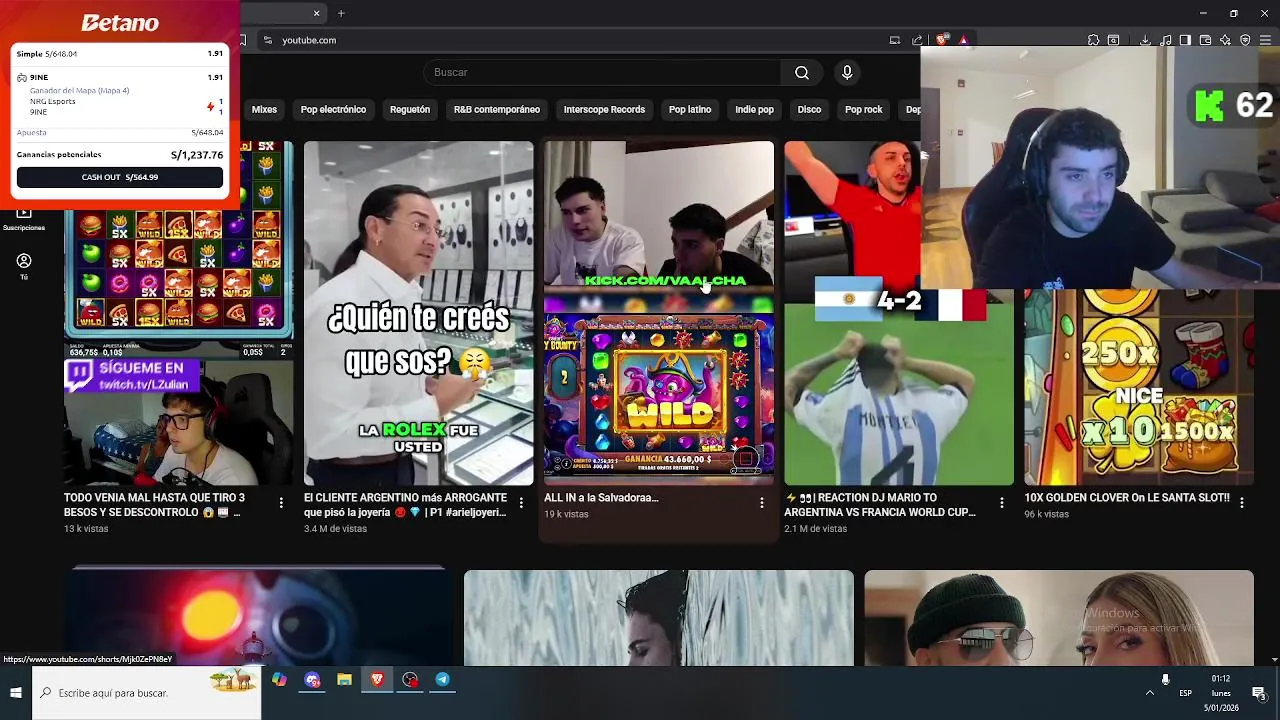The height and width of the screenshot is (720, 1280).
Task: Open the ¿Quién te creés que sos? thumbnail
Action: [418, 313]
